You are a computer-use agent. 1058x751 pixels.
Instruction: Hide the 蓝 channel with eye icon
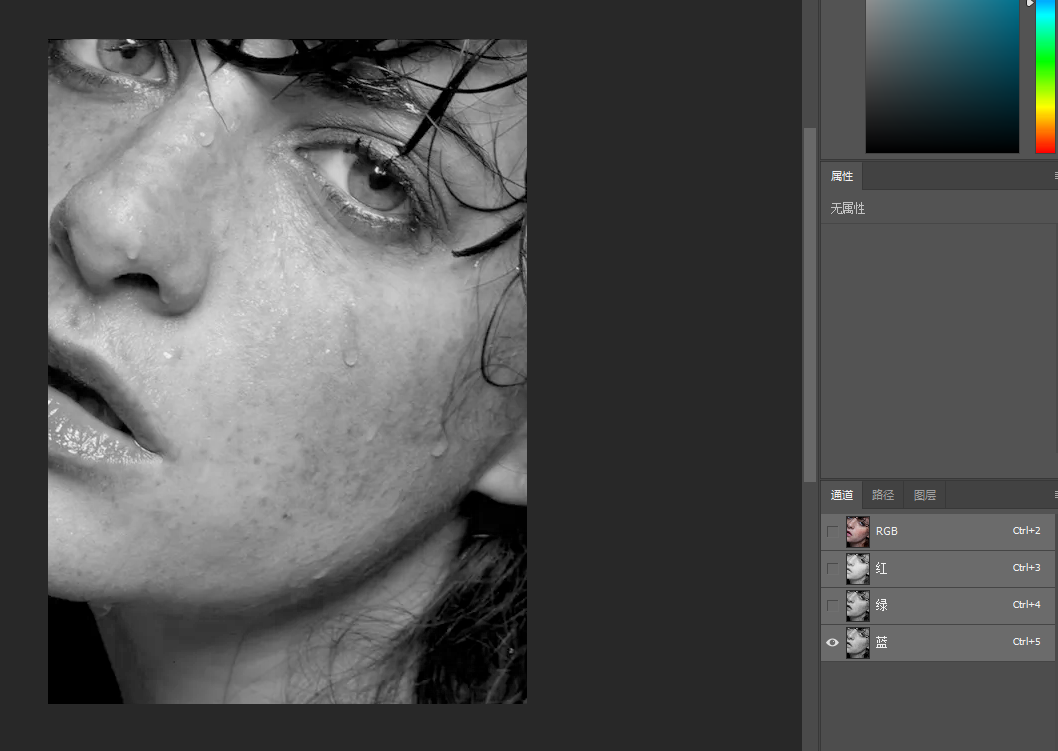point(833,642)
